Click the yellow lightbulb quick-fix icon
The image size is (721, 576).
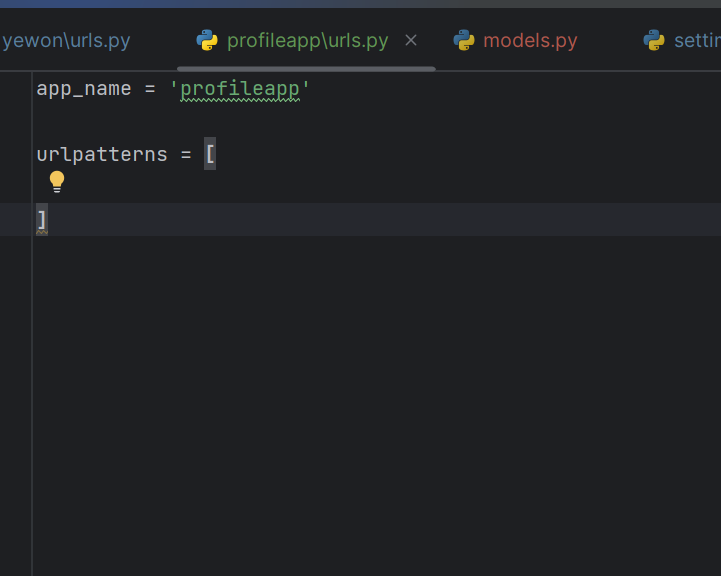click(57, 182)
